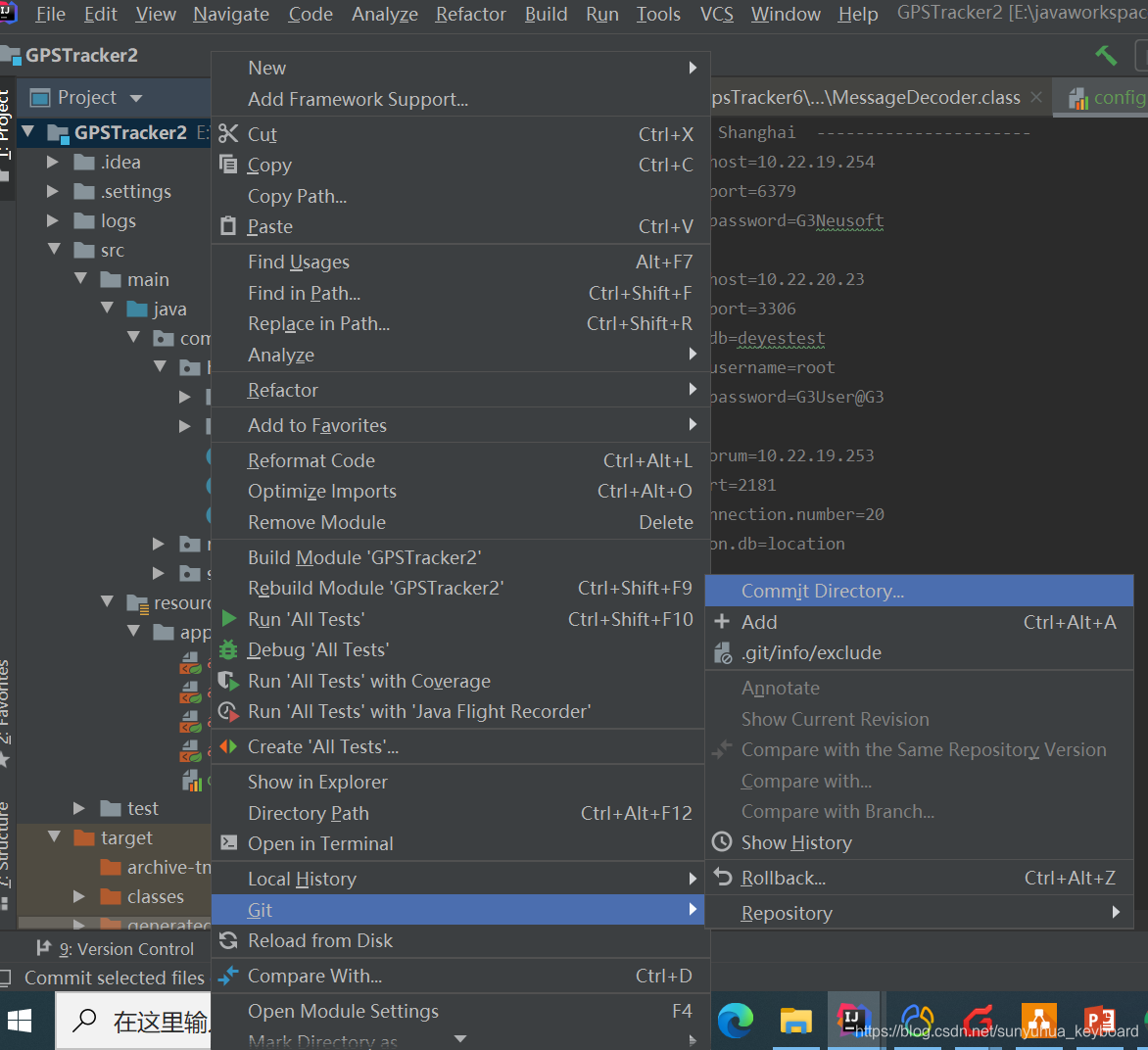Open the Repository submenu

(919, 912)
